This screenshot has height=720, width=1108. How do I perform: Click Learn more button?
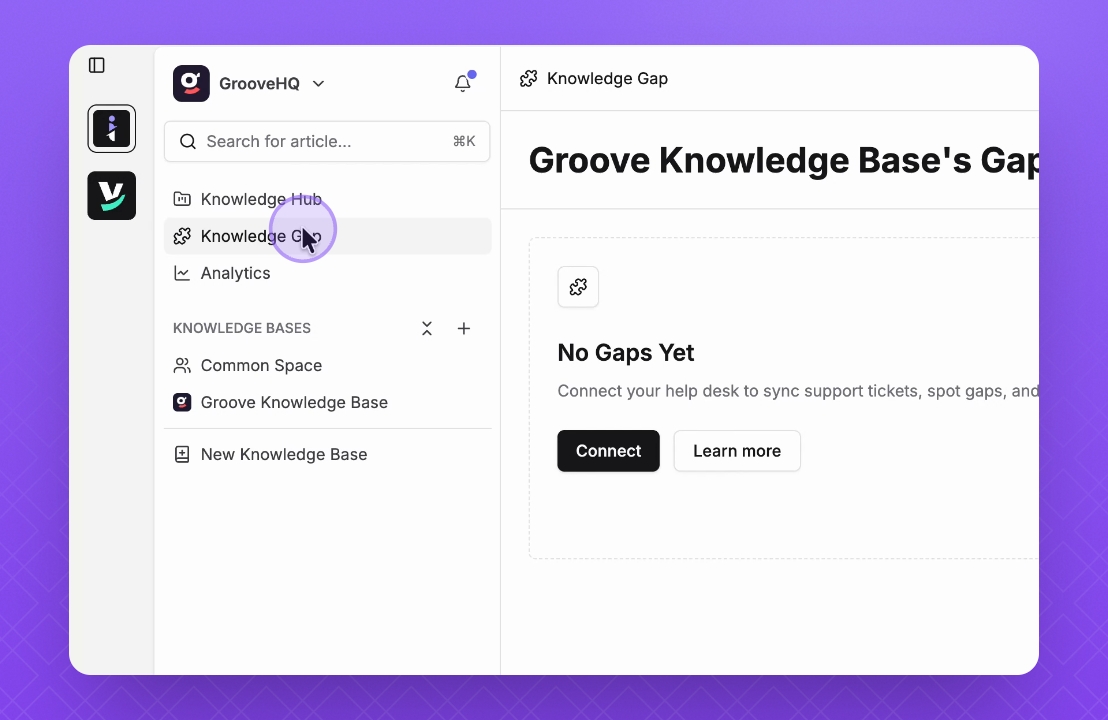click(737, 451)
